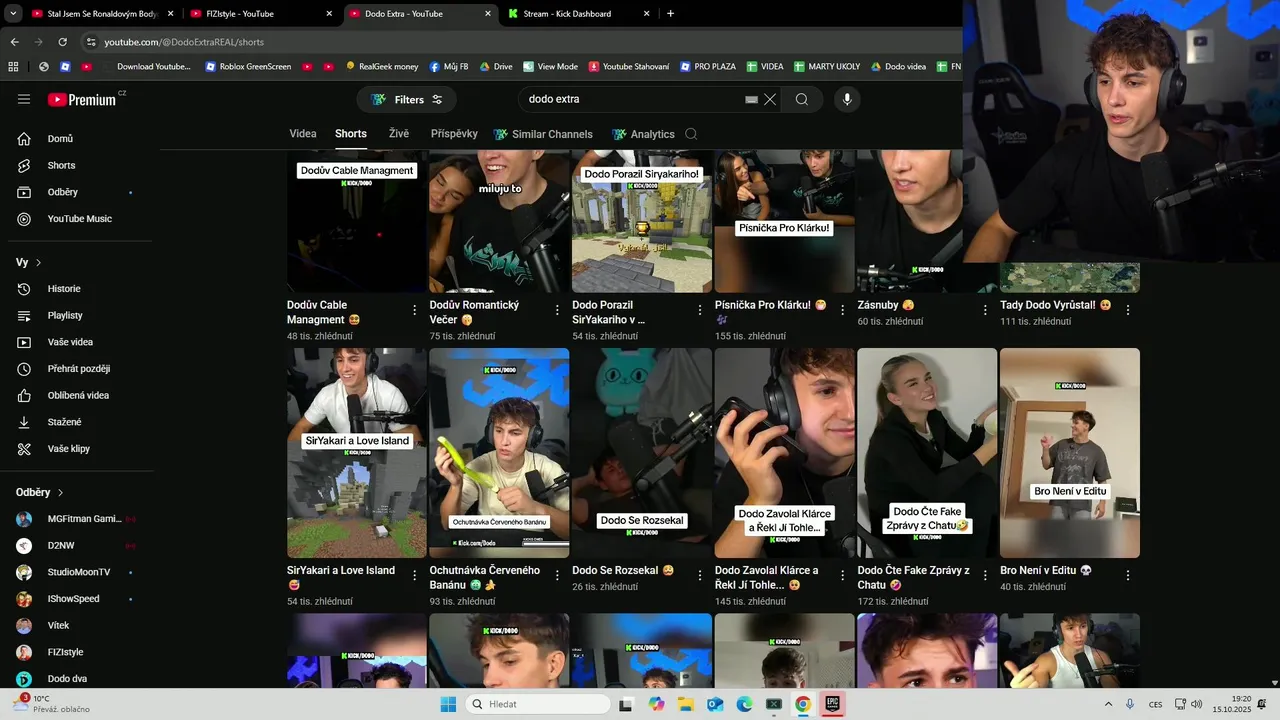Viewport: 1280px width, 720px height.
Task: Expand the Odběry subscriptions heading
Action: (x=40, y=492)
